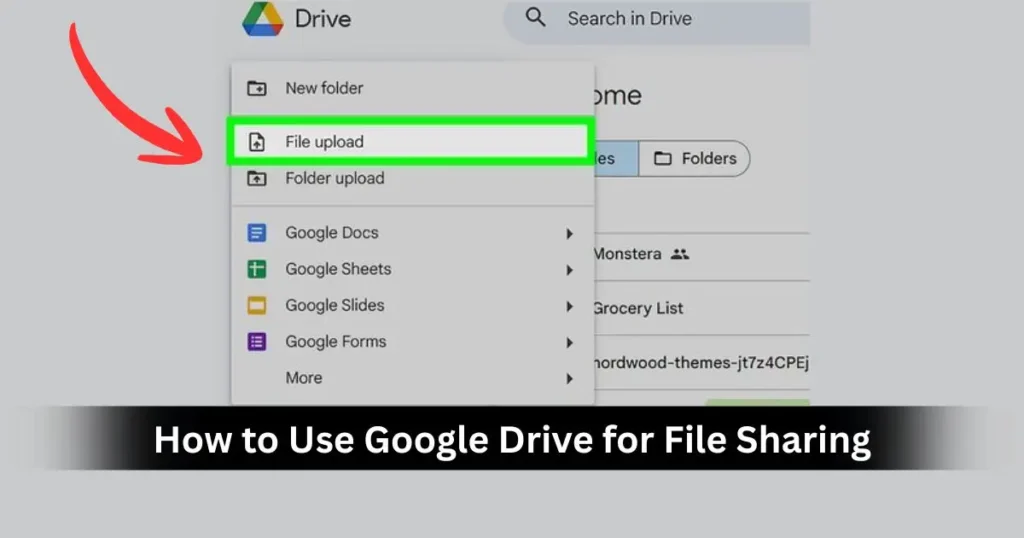Click the Drive title text
The width and height of the screenshot is (1024, 538).
323,19
